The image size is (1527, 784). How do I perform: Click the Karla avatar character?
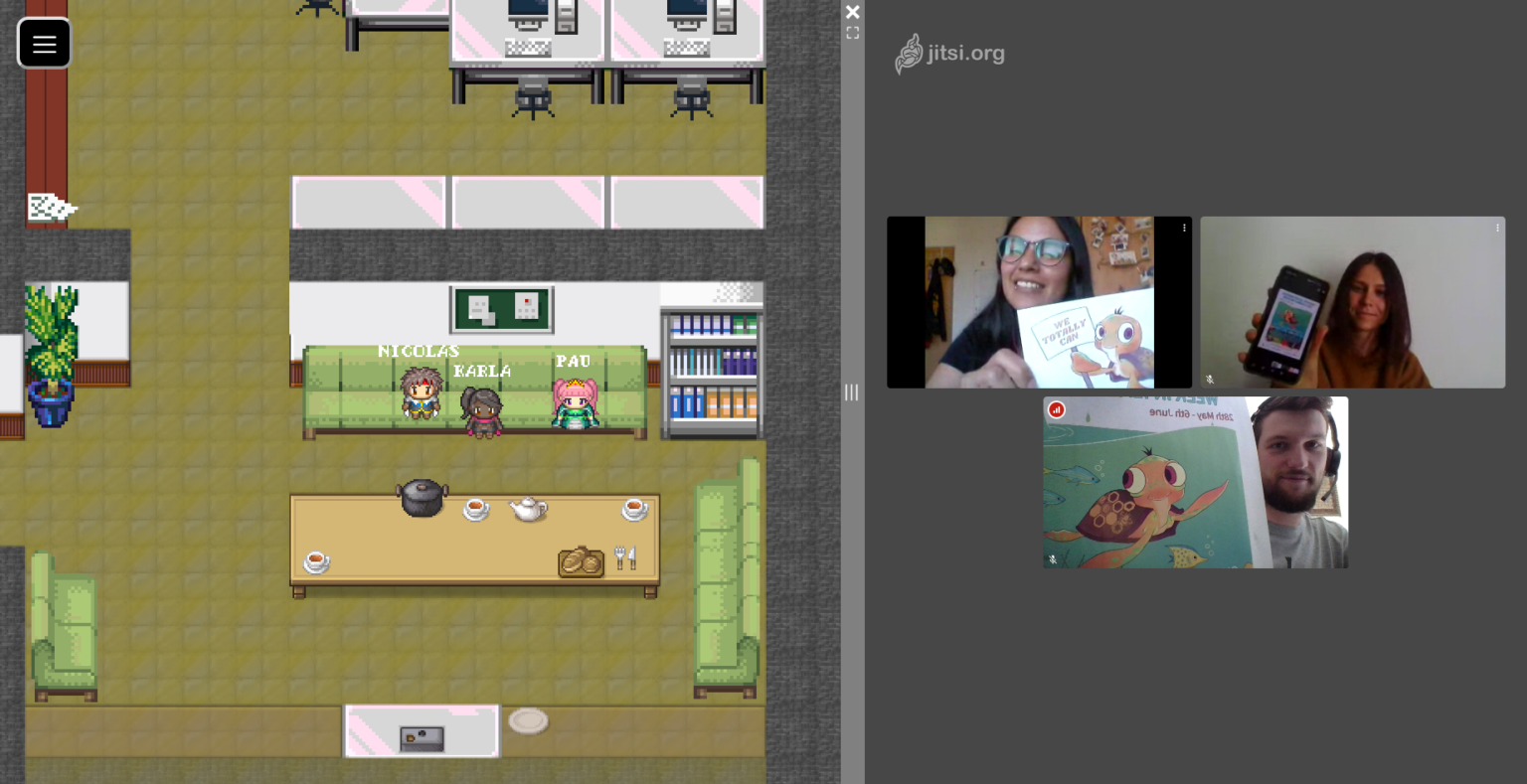click(x=482, y=411)
